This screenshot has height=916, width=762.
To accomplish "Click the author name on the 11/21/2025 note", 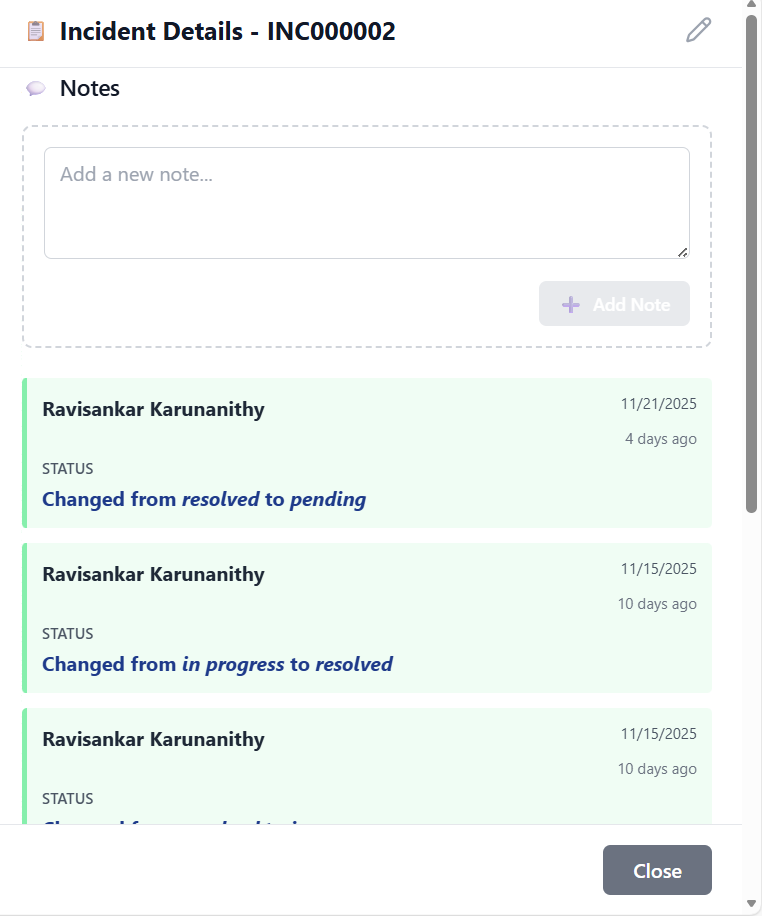I will pos(153,409).
